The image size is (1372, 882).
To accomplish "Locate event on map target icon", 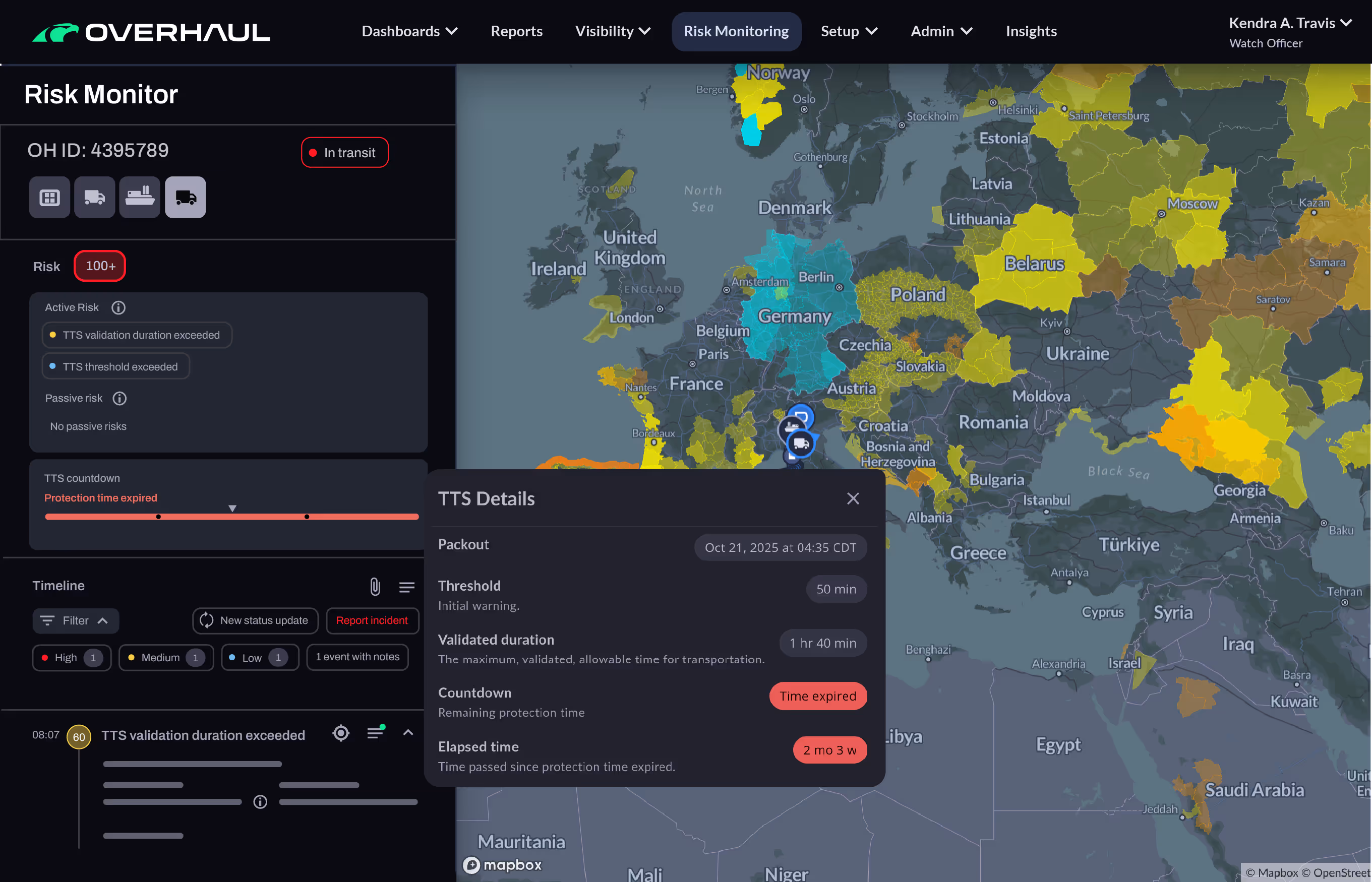I will click(x=341, y=733).
